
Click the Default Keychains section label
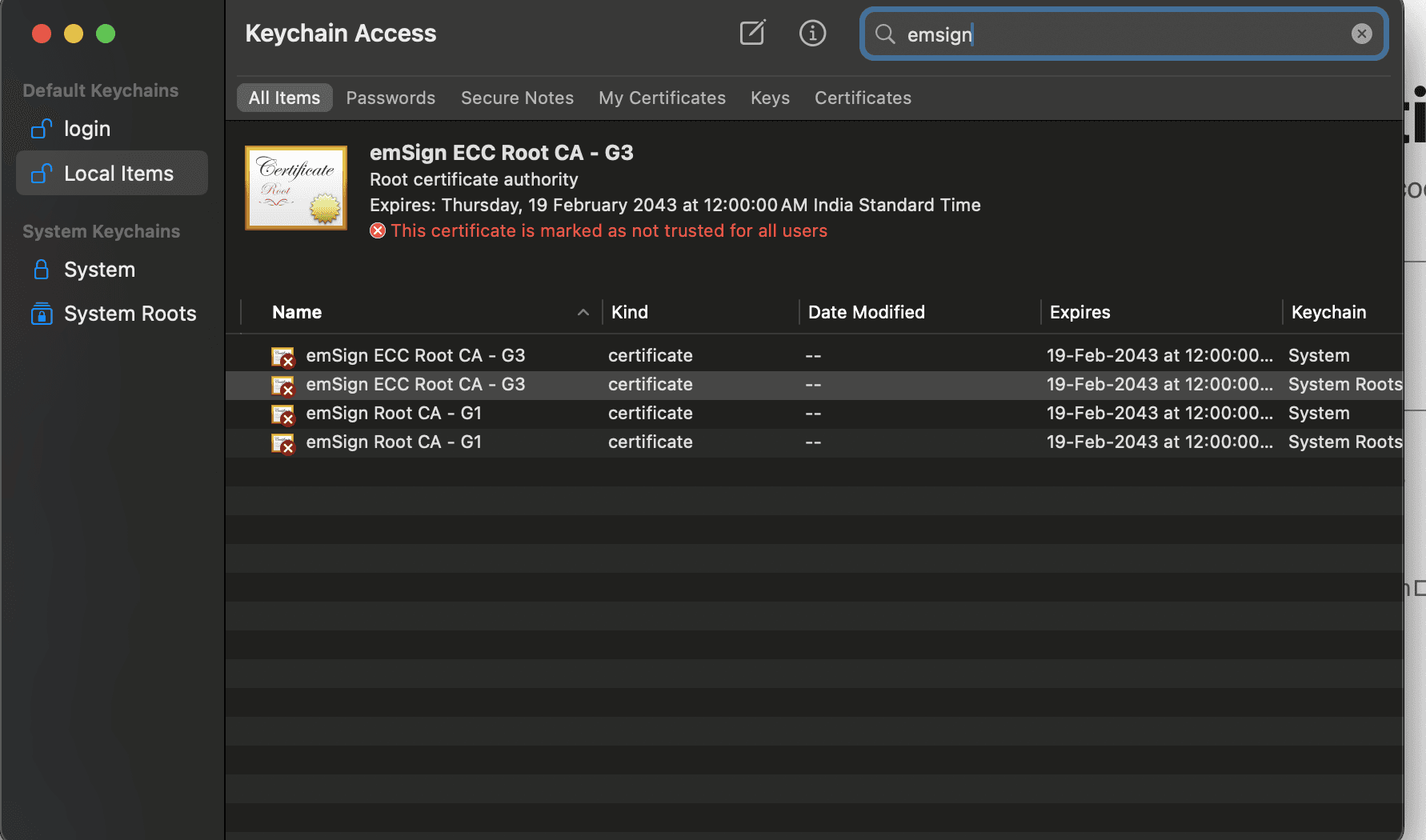click(101, 90)
